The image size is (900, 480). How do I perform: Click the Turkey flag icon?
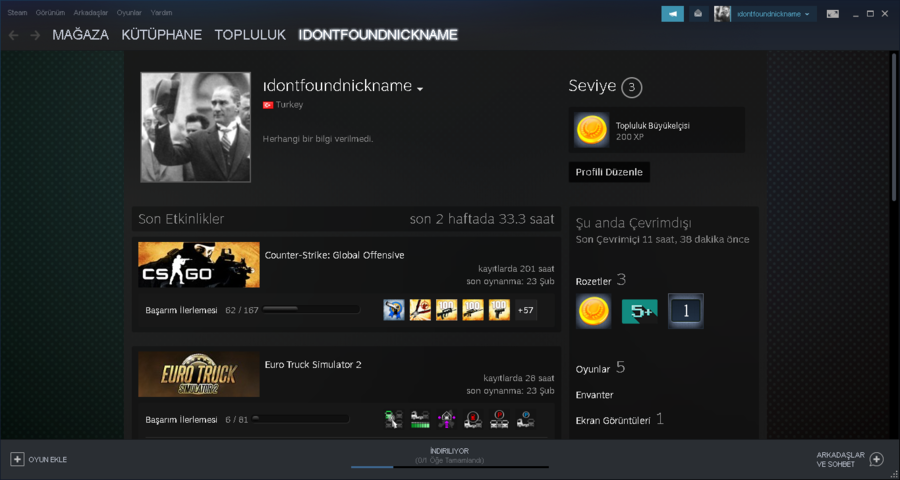pos(267,105)
